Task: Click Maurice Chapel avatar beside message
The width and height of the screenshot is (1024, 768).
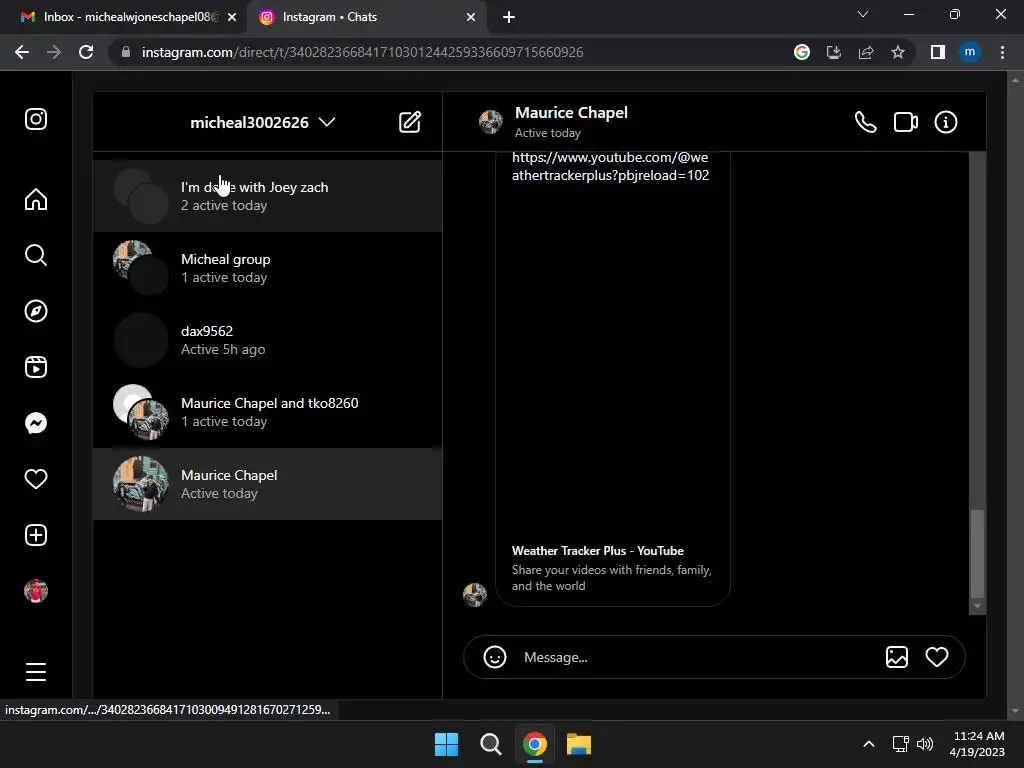Action: (x=475, y=594)
